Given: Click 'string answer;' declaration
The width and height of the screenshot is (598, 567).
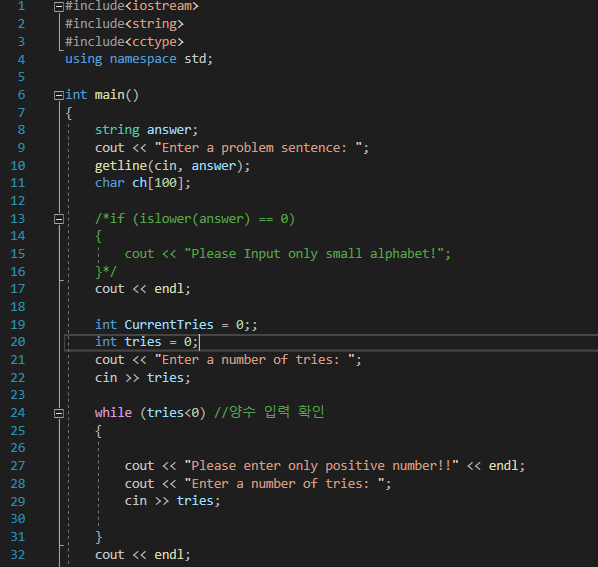Looking at the screenshot, I should [x=146, y=130].
